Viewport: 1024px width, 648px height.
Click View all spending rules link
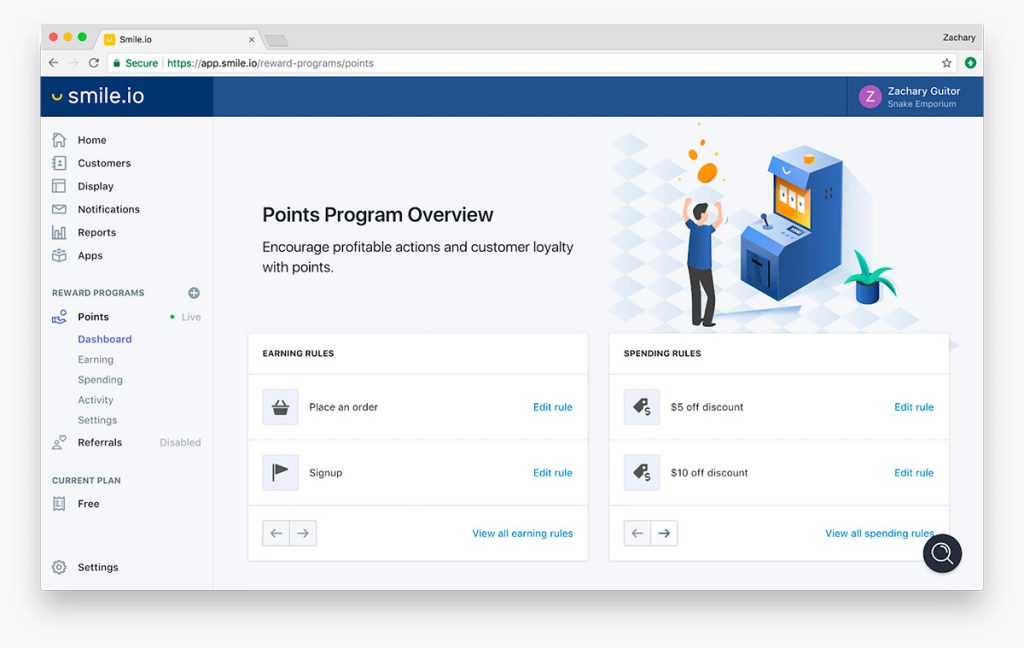click(879, 534)
